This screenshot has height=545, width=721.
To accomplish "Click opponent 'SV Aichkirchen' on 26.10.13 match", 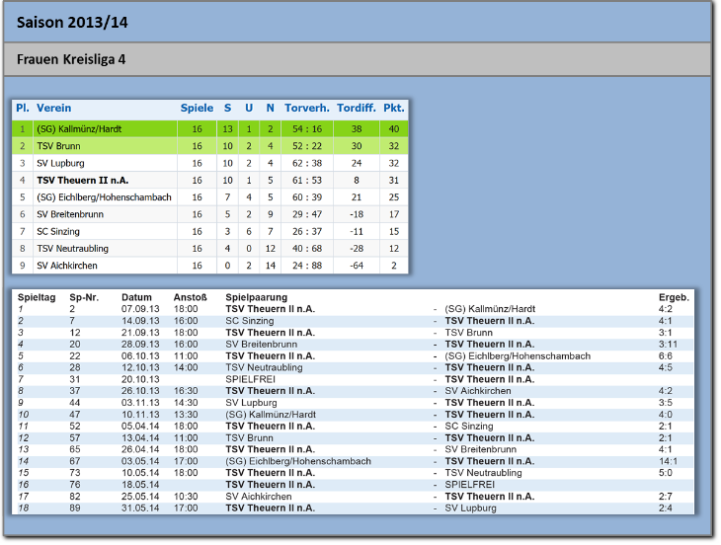I will click(x=478, y=391).
